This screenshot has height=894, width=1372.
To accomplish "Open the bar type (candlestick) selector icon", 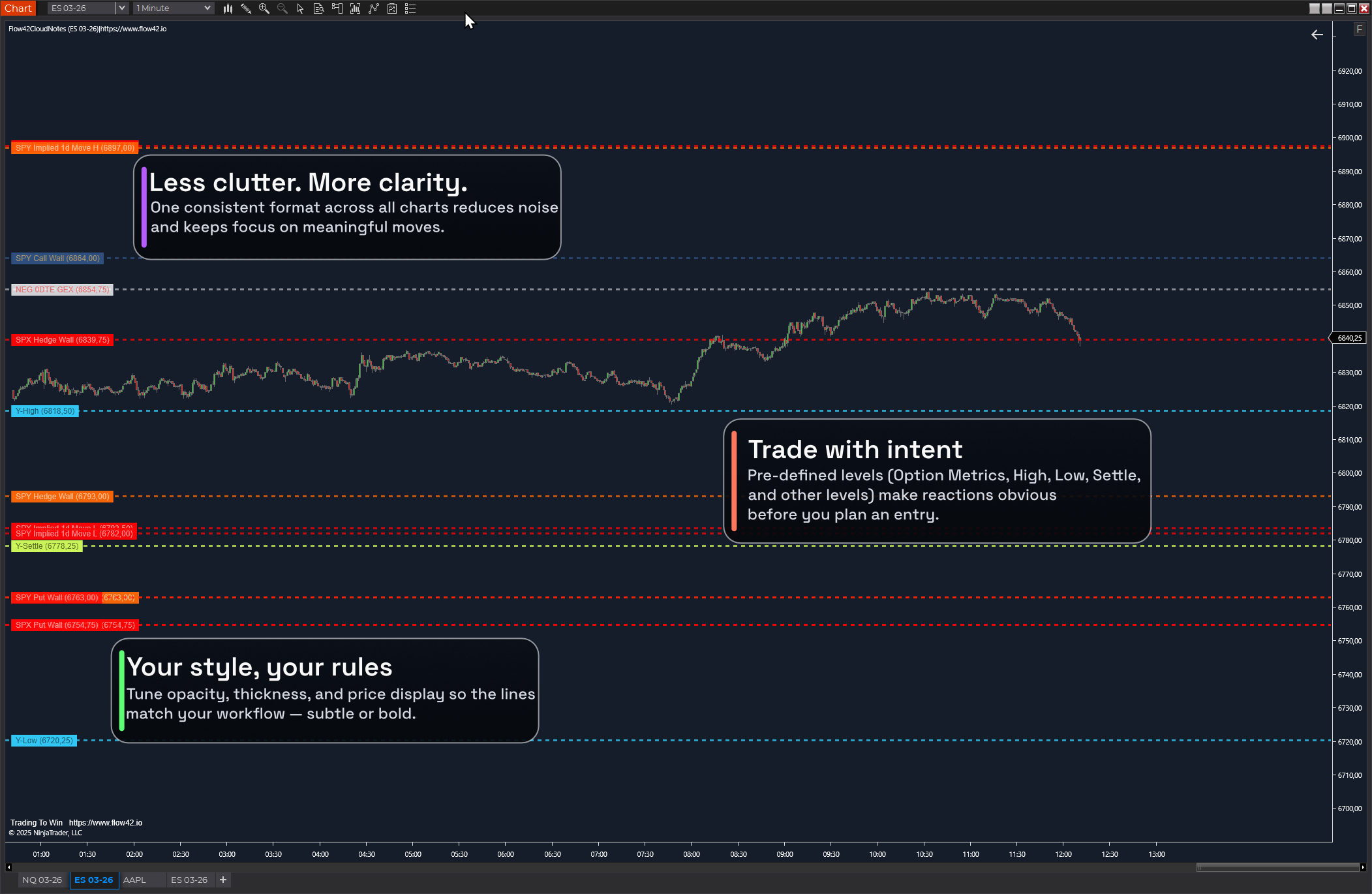I will tap(227, 8).
